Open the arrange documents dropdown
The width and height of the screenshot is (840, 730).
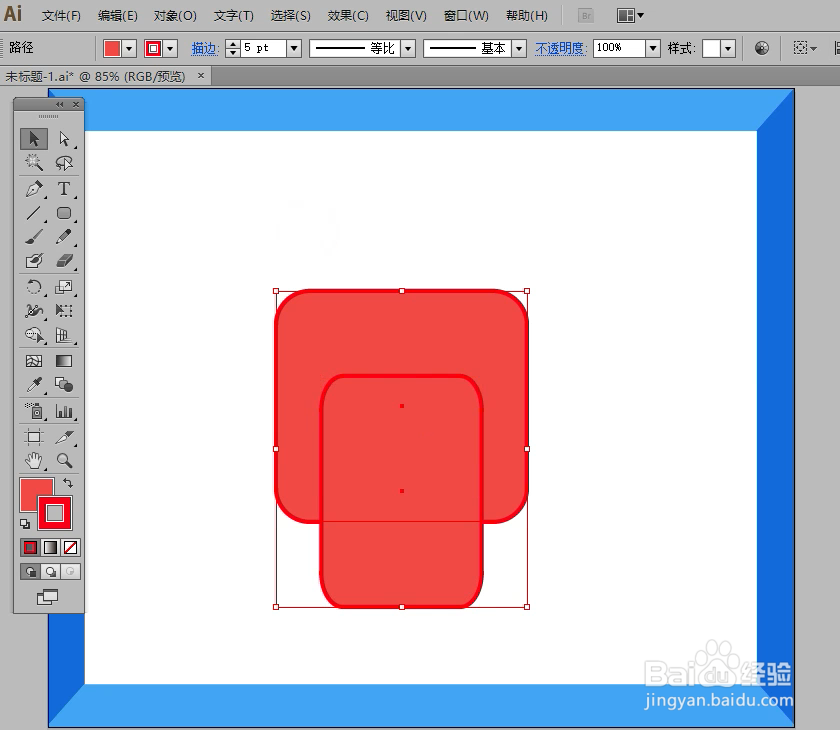click(x=630, y=16)
